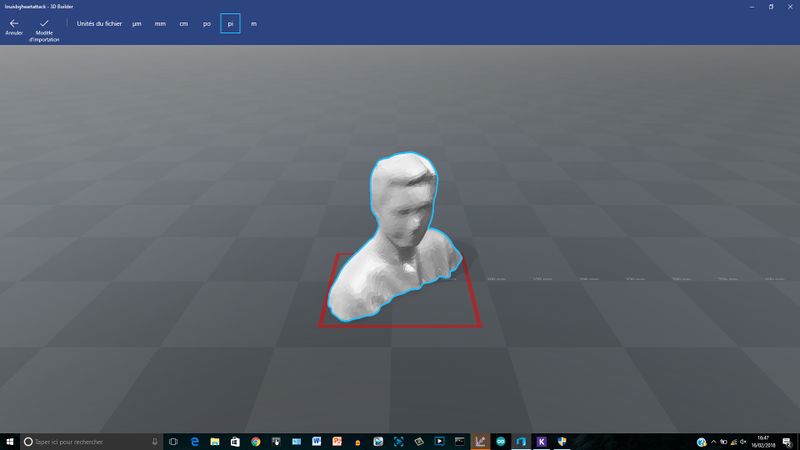This screenshot has width=800, height=450.
Task: Open Arduino IDE from taskbar
Action: 500,441
